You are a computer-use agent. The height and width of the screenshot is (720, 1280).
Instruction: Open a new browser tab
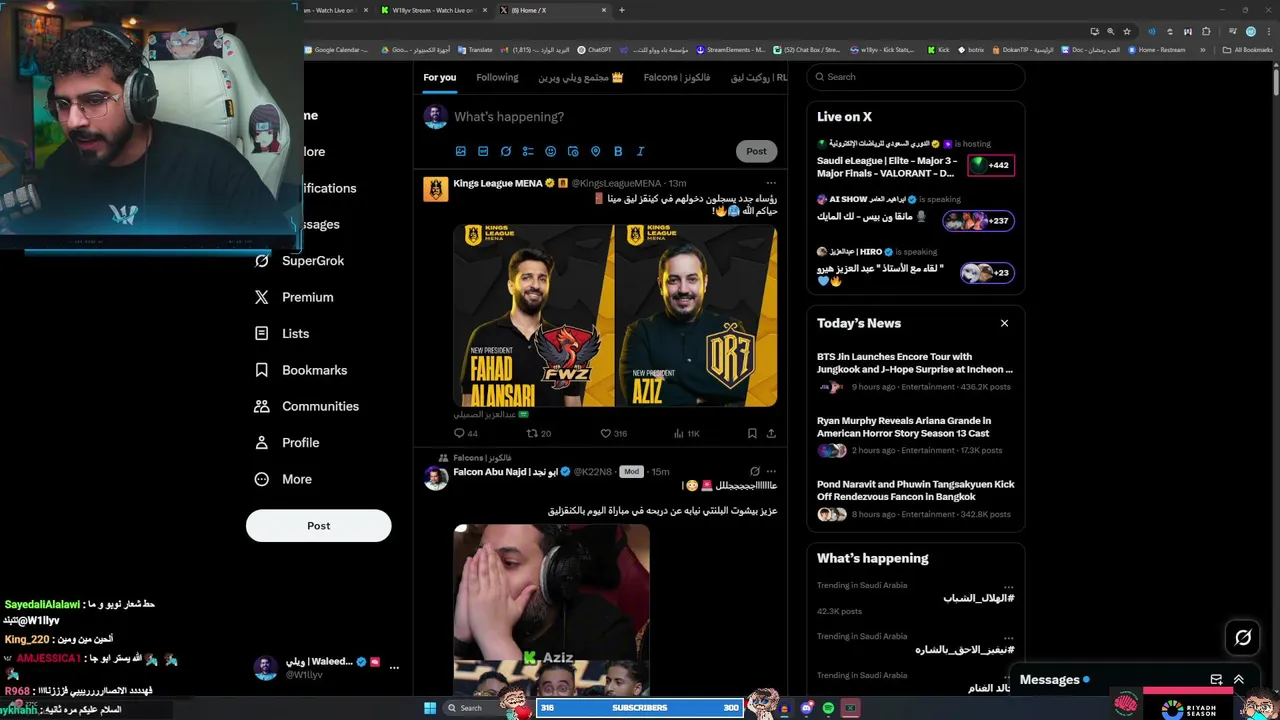pos(622,10)
